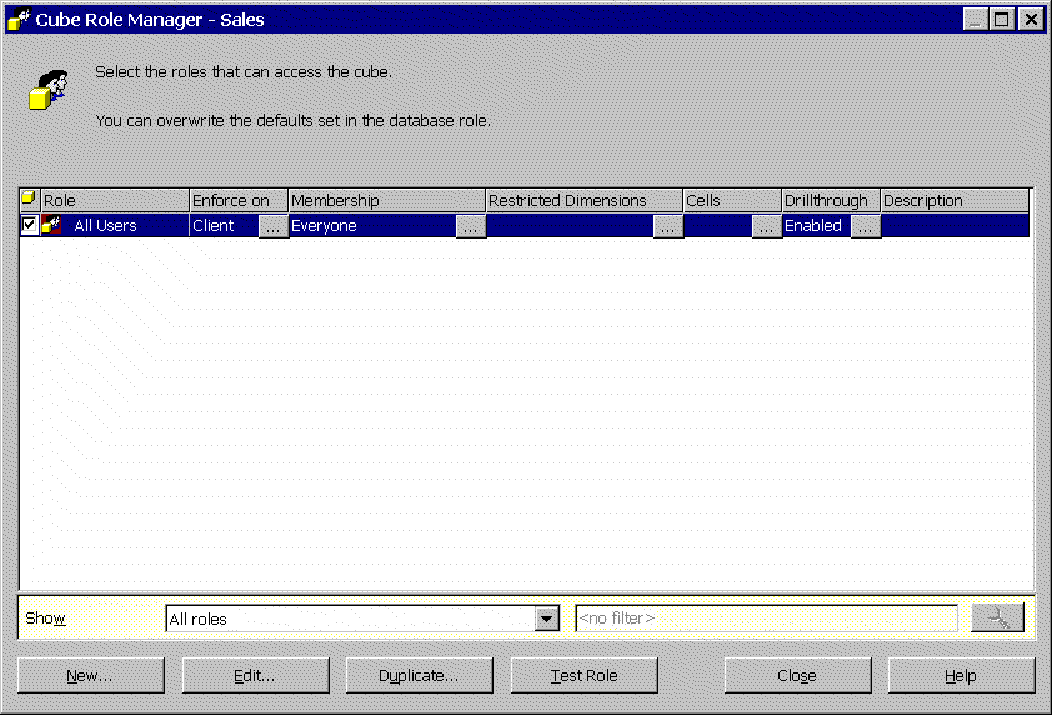Select the All Users role name
Viewport: 1053px width, 716px height.
(x=105, y=226)
